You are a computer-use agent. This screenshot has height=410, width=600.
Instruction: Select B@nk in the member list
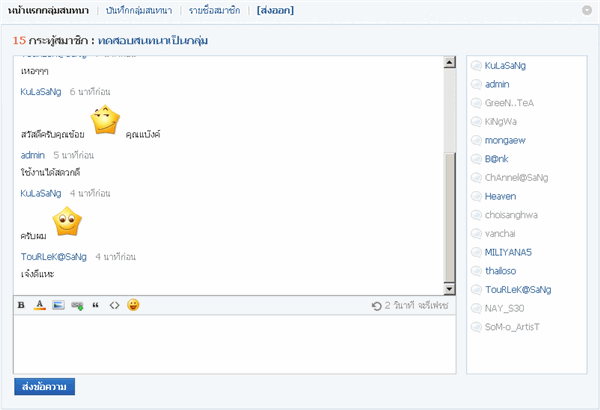pyautogui.click(x=496, y=159)
